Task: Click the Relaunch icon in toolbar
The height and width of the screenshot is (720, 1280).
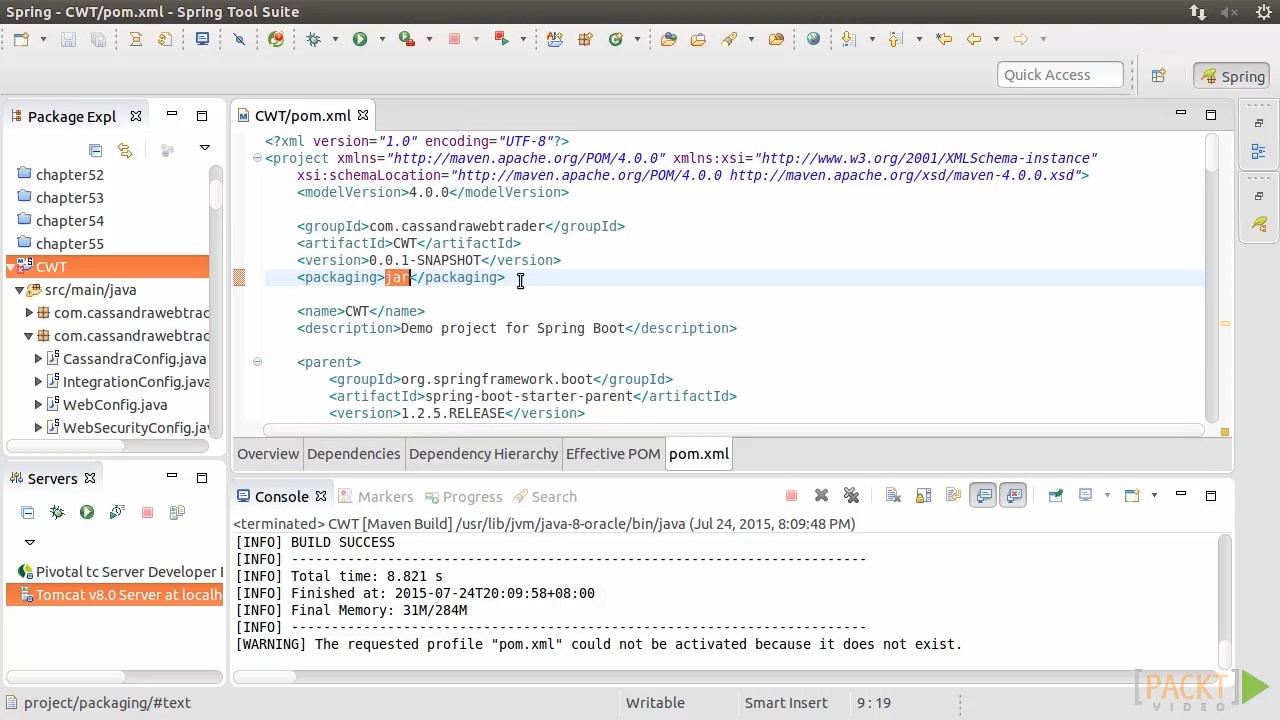Action: click(x=502, y=39)
